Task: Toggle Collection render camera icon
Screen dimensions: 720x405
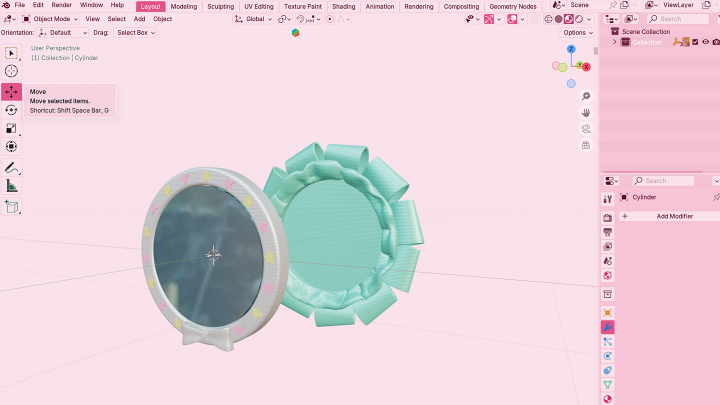Action: click(716, 42)
